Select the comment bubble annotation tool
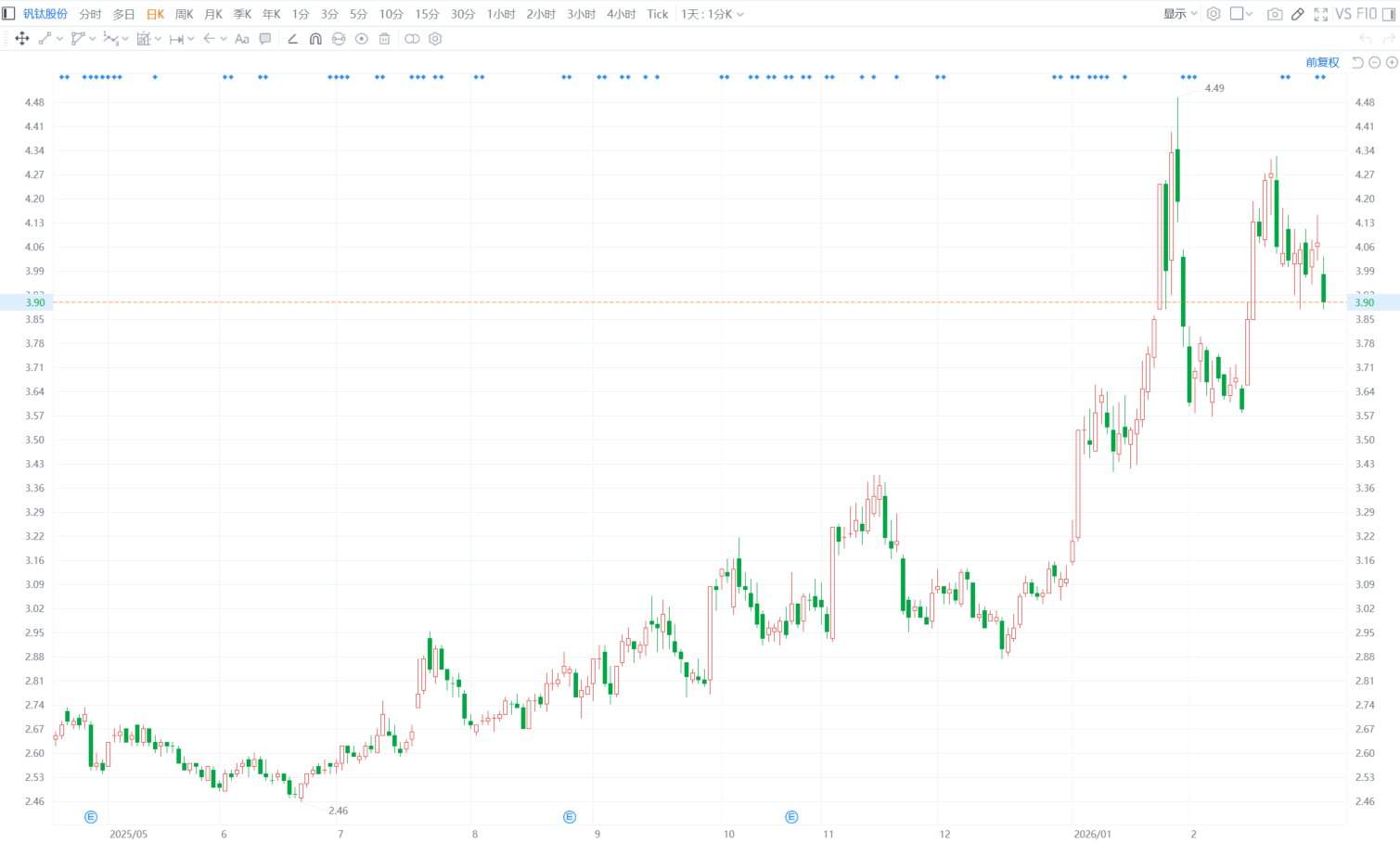Image resolution: width=1400 pixels, height=843 pixels. point(265,39)
